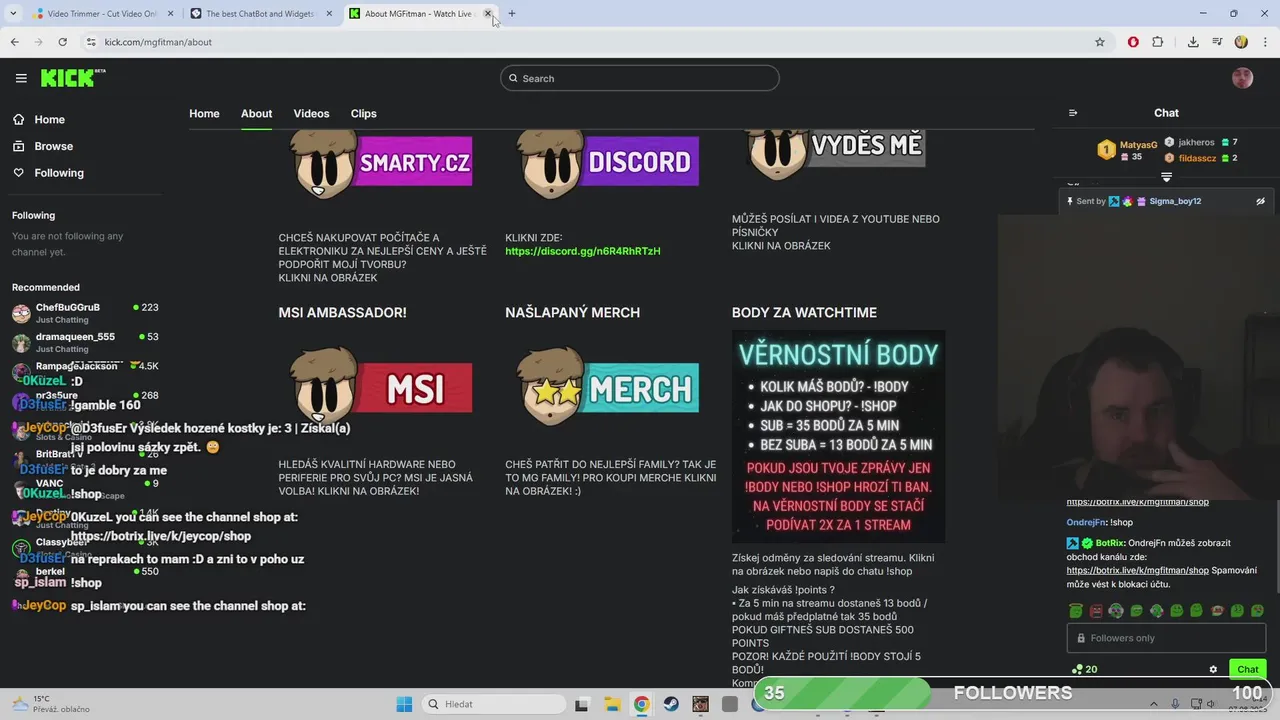Click the channel points counter showing 20

[x=1084, y=669]
